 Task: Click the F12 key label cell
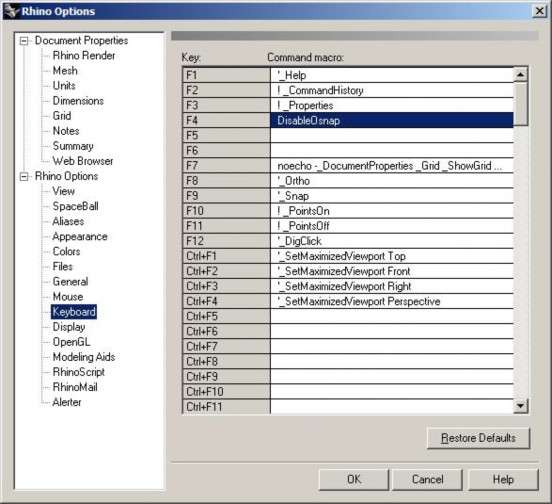coord(226,241)
